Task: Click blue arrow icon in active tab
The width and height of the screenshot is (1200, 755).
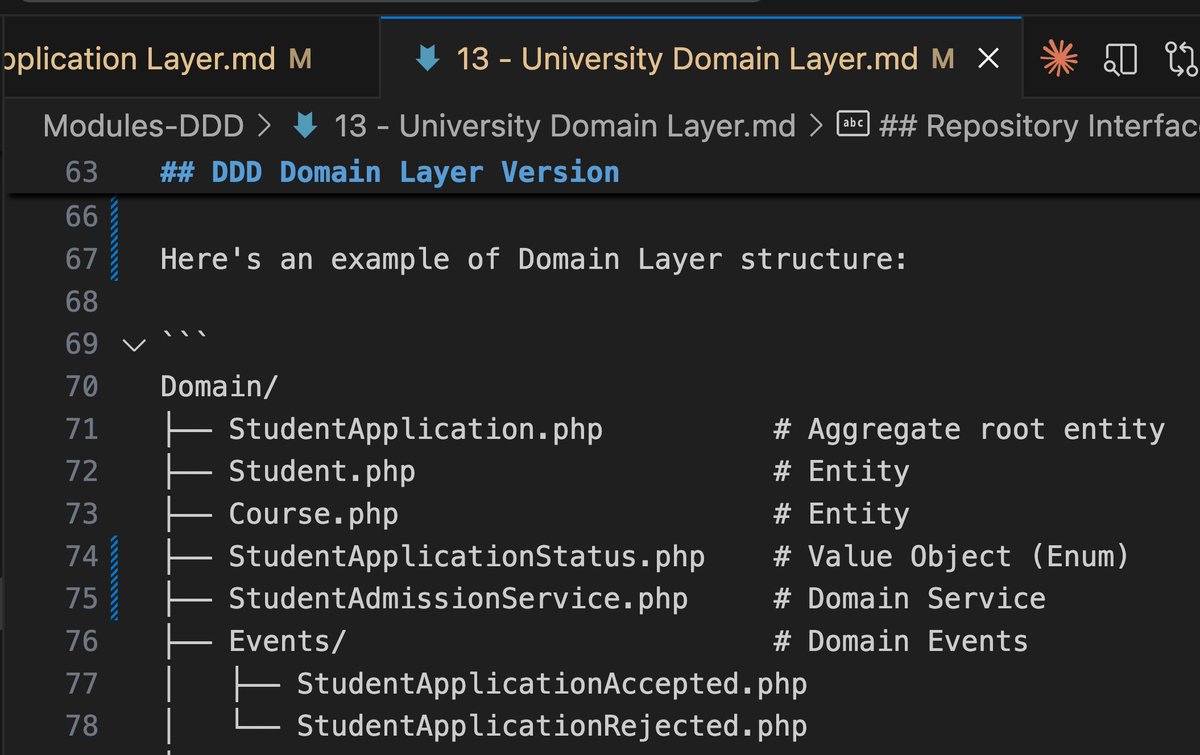Action: coord(428,60)
